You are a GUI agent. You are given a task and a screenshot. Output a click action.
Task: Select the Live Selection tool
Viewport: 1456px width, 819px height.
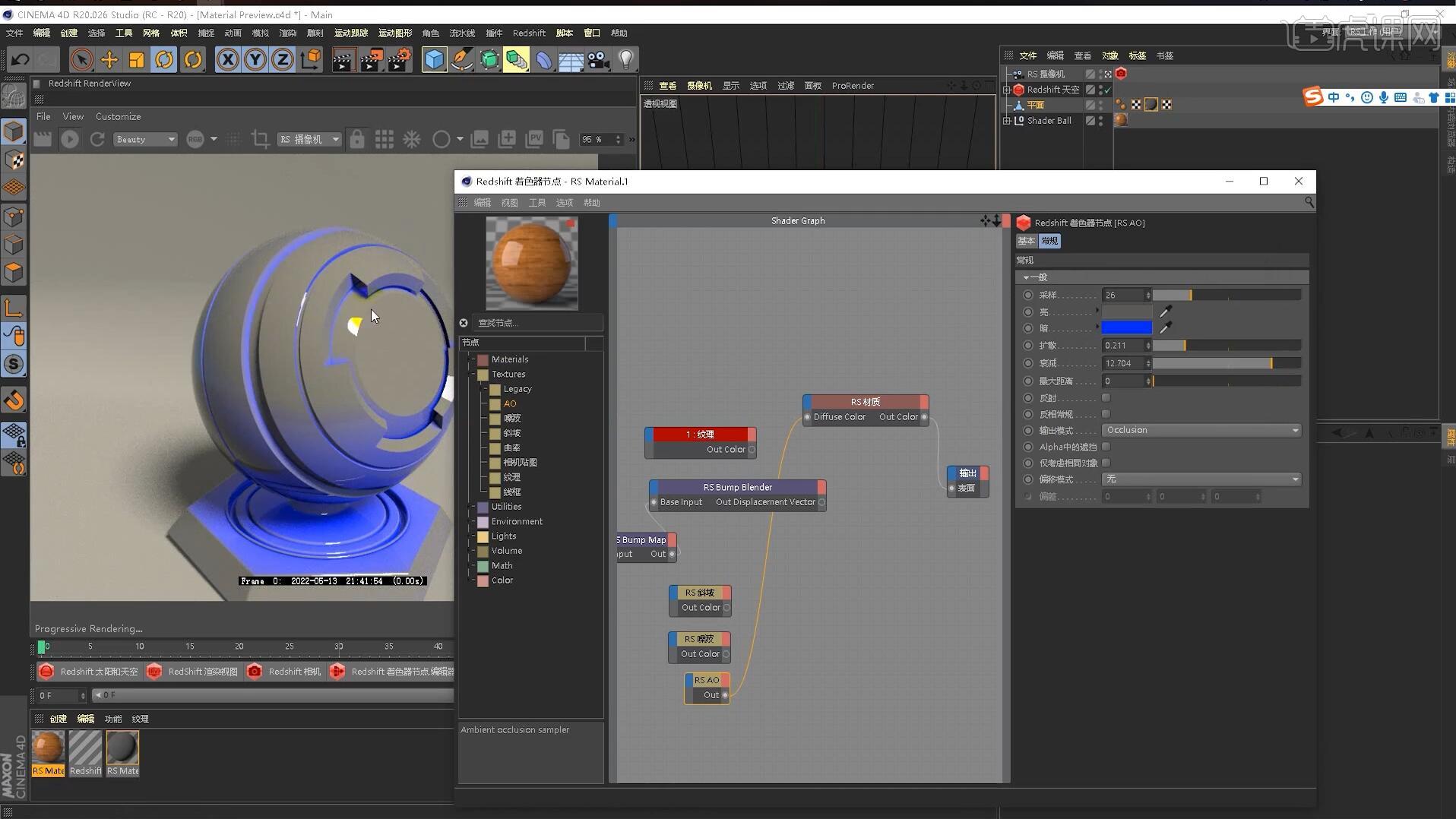coord(81,59)
